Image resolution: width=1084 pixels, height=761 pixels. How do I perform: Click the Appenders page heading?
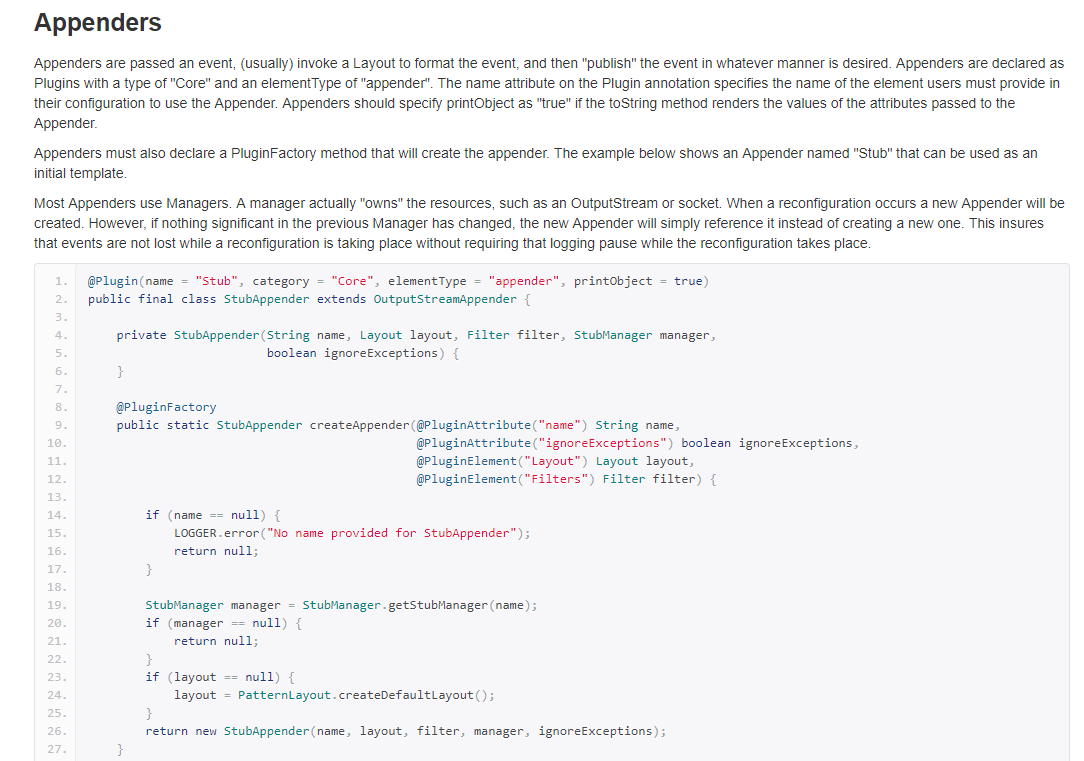(97, 22)
